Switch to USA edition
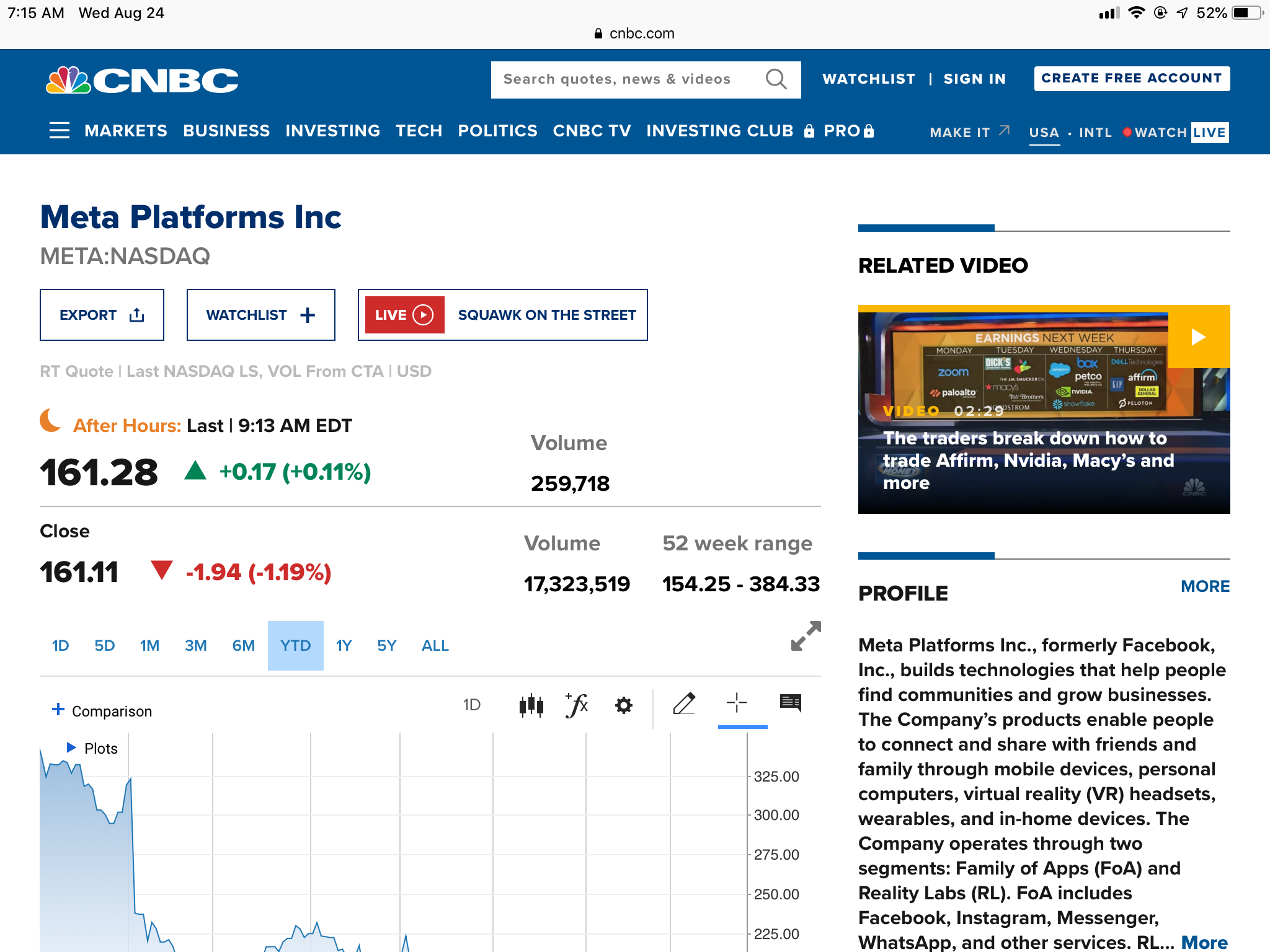 1044,133
